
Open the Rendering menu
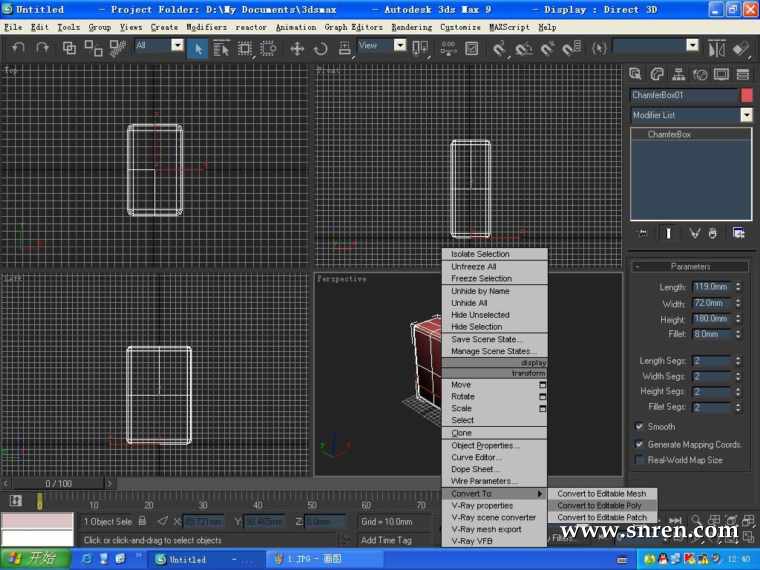[412, 28]
